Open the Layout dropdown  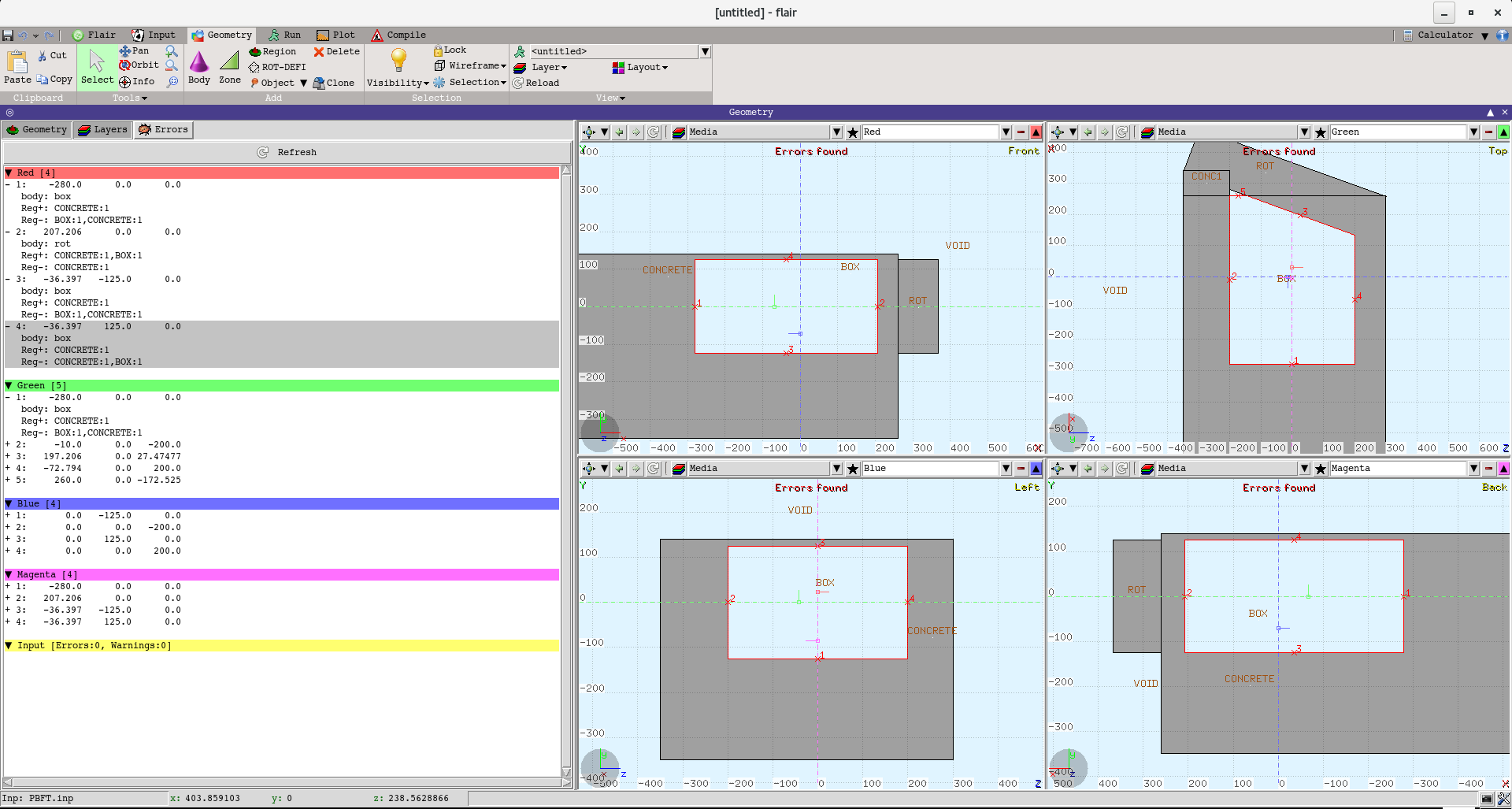[x=640, y=68]
